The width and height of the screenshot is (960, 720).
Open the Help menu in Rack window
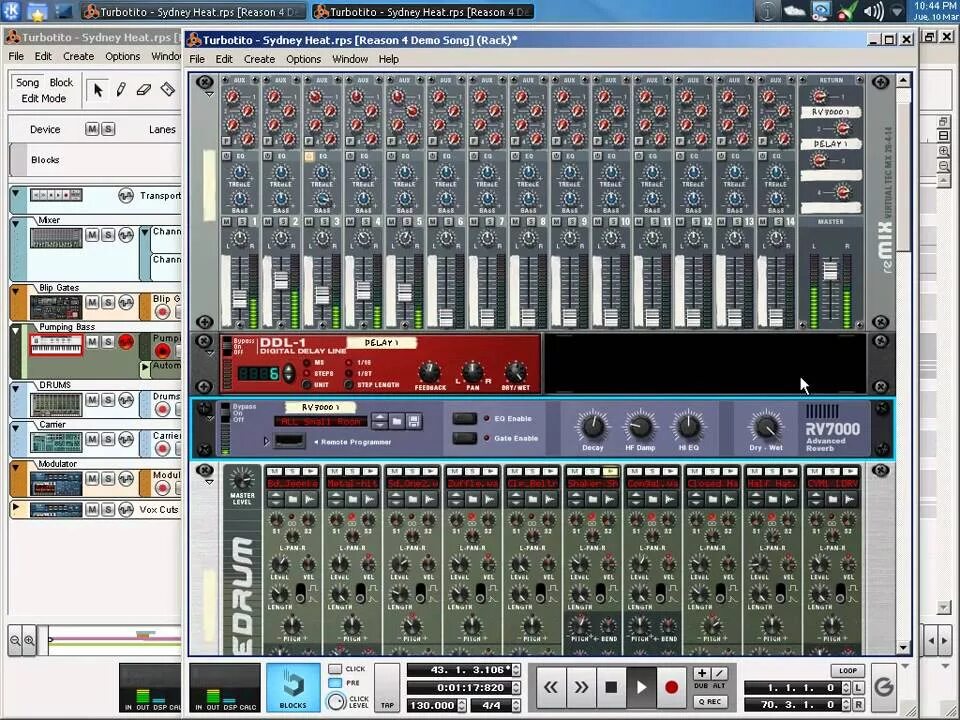pos(389,59)
